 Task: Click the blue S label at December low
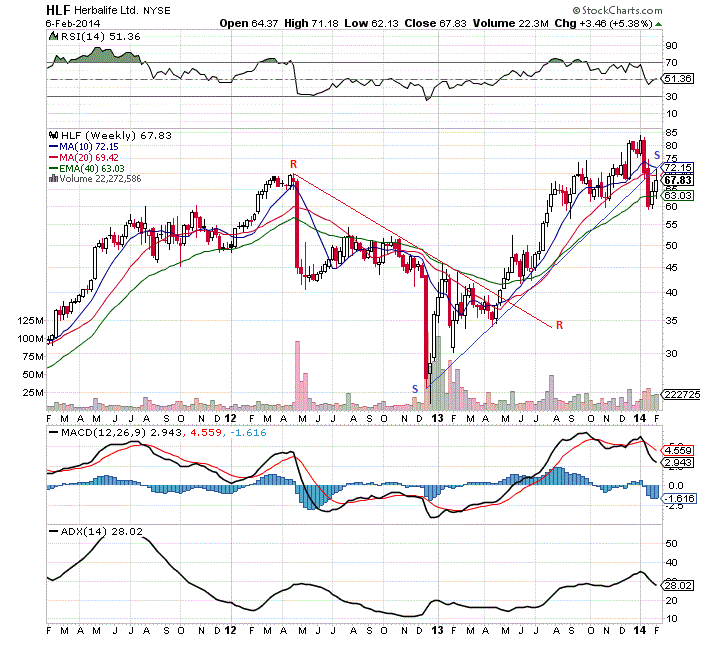coord(415,389)
